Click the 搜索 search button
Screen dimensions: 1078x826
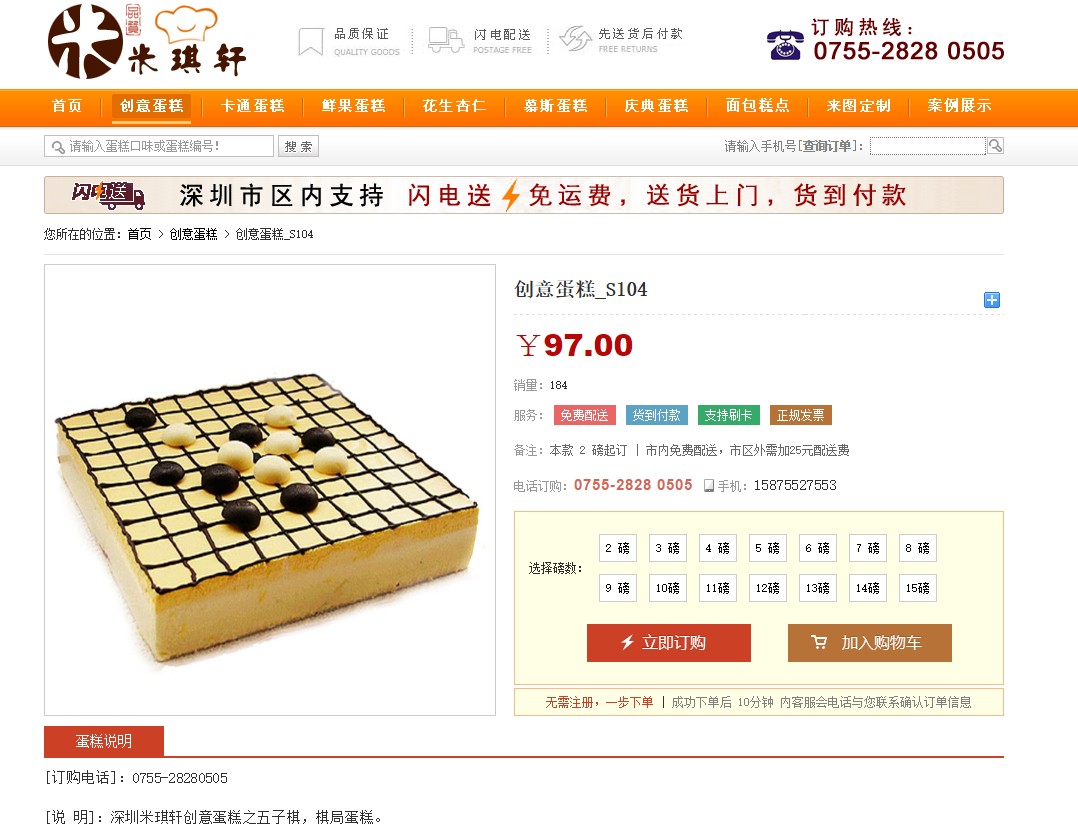tap(298, 146)
